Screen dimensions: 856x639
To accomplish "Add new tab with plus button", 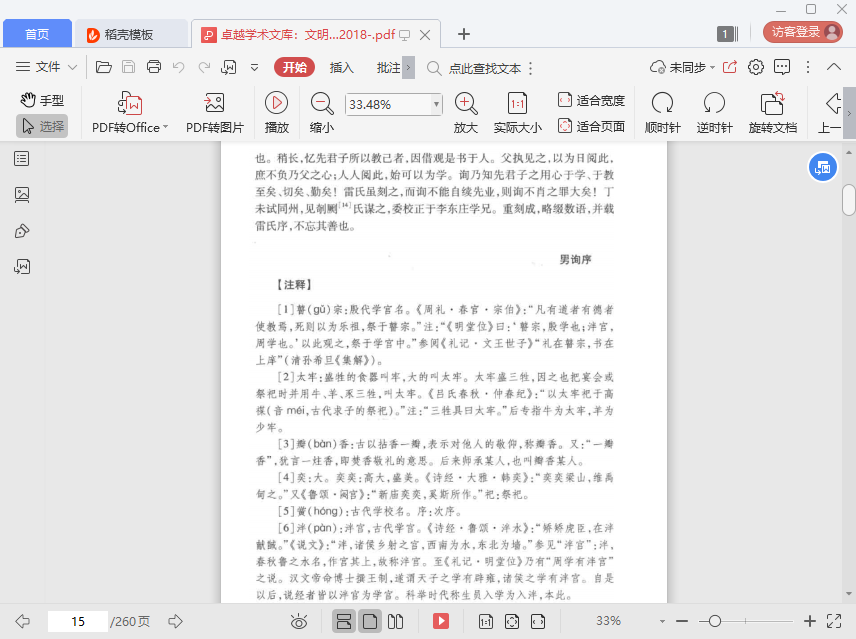I will click(x=463, y=34).
